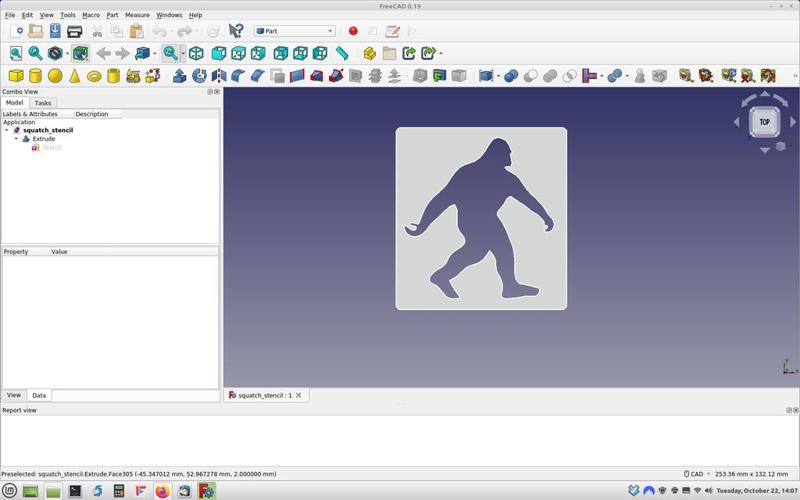Screen dimensions: 800x500
Task: Switch to the Data property tab
Action: click(39, 395)
